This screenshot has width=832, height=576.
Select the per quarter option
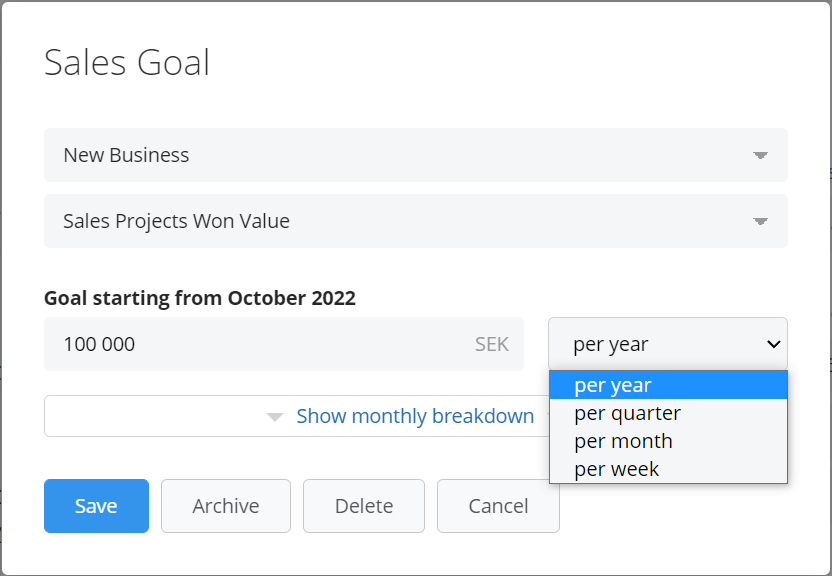click(627, 413)
